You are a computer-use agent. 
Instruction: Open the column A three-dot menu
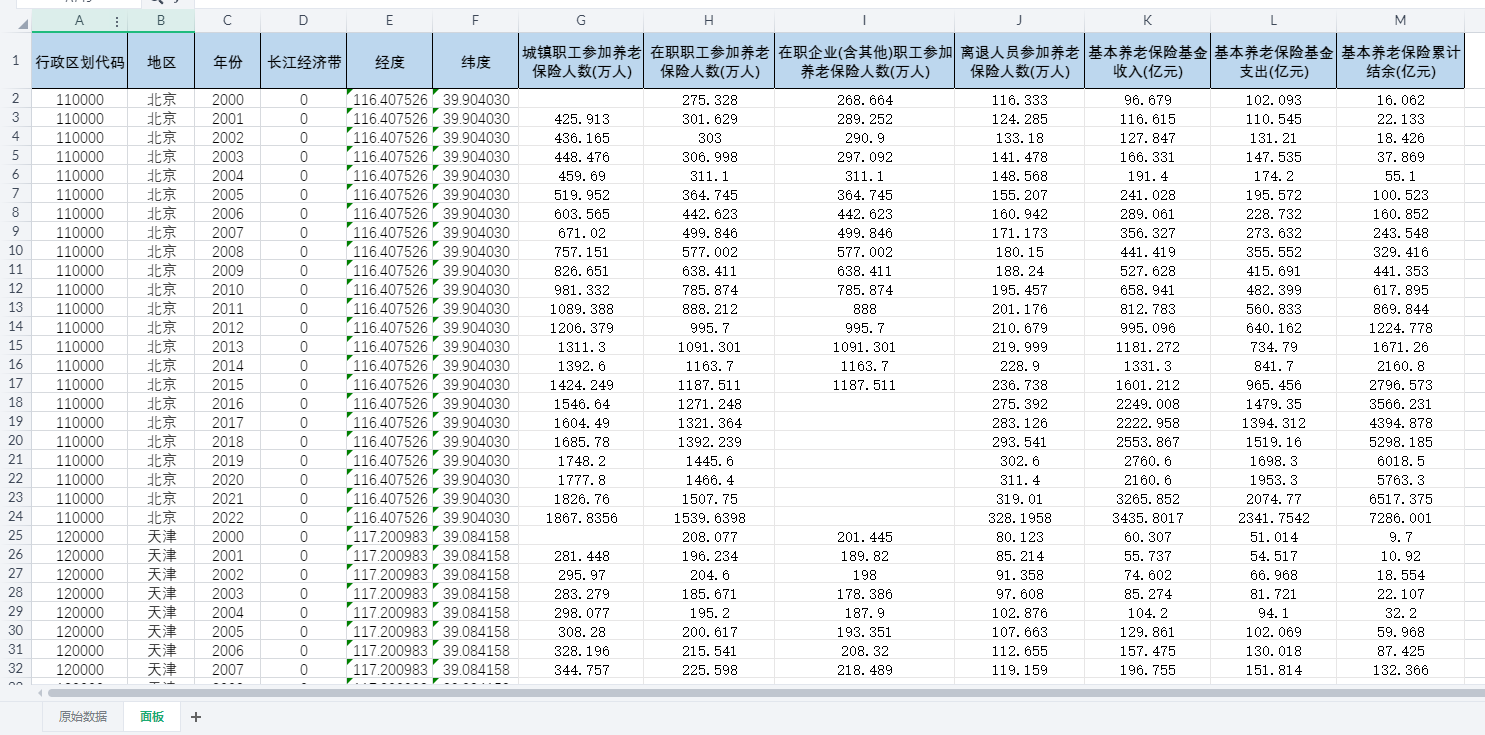tap(117, 21)
